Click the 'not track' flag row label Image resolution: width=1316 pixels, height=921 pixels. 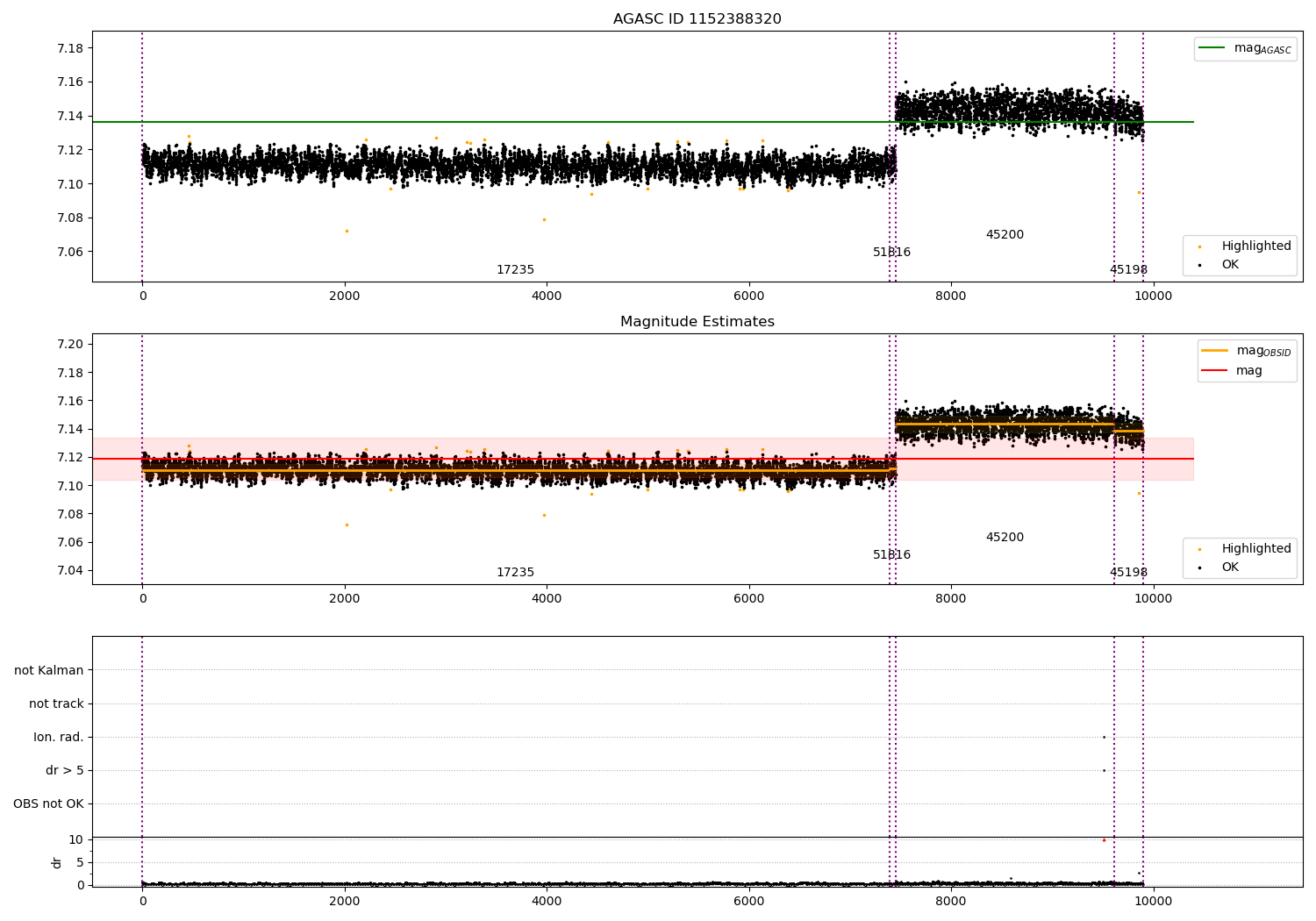pos(56,703)
